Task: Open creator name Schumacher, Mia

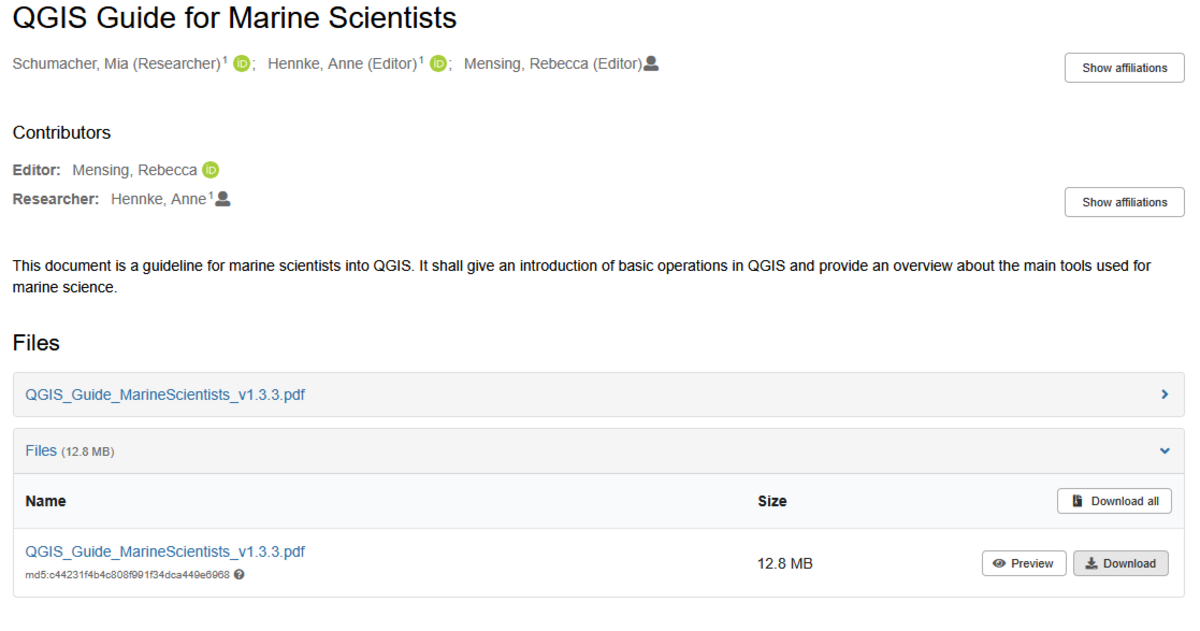Action: tap(116, 64)
